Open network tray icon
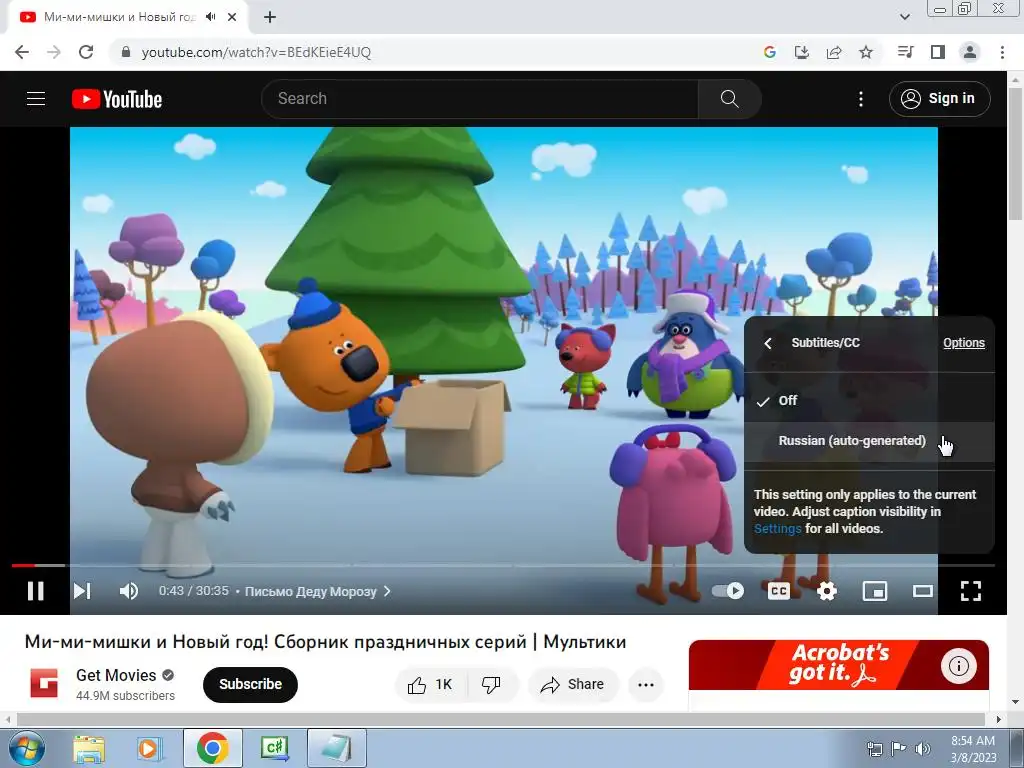 tap(874, 749)
